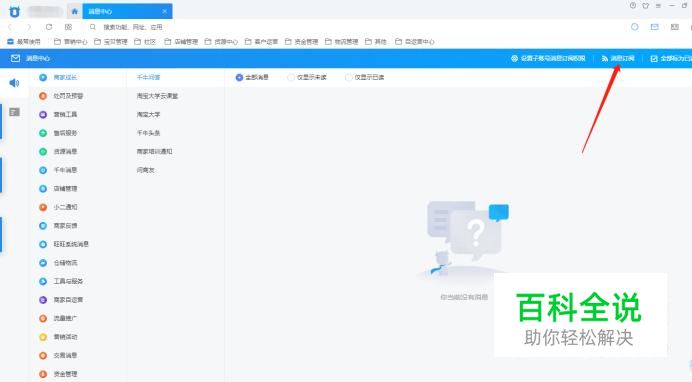
Task: Open the 货源中心 bookmark folder
Action: click(221, 42)
